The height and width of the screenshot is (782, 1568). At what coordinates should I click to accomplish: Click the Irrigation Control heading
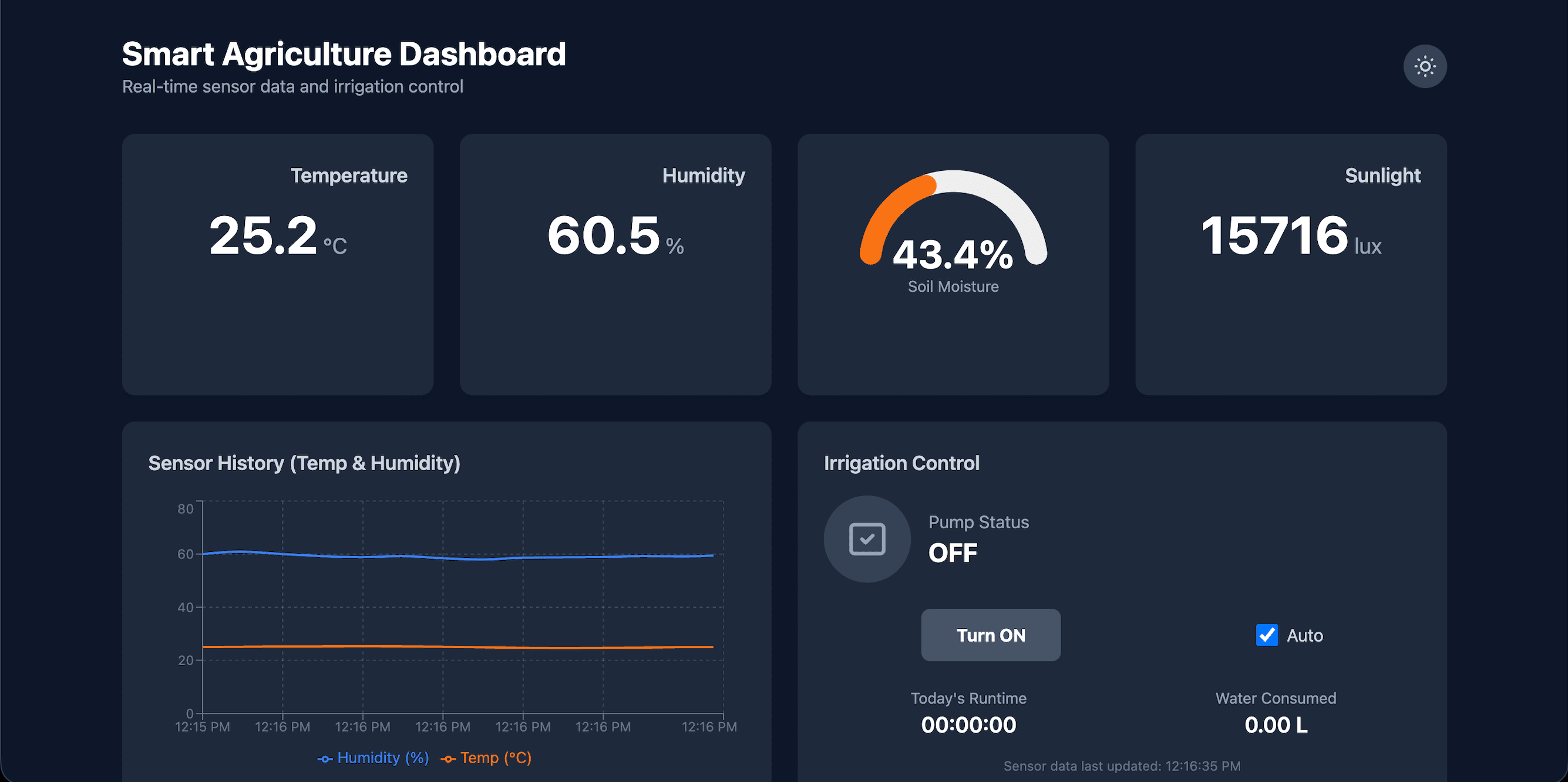pos(901,463)
